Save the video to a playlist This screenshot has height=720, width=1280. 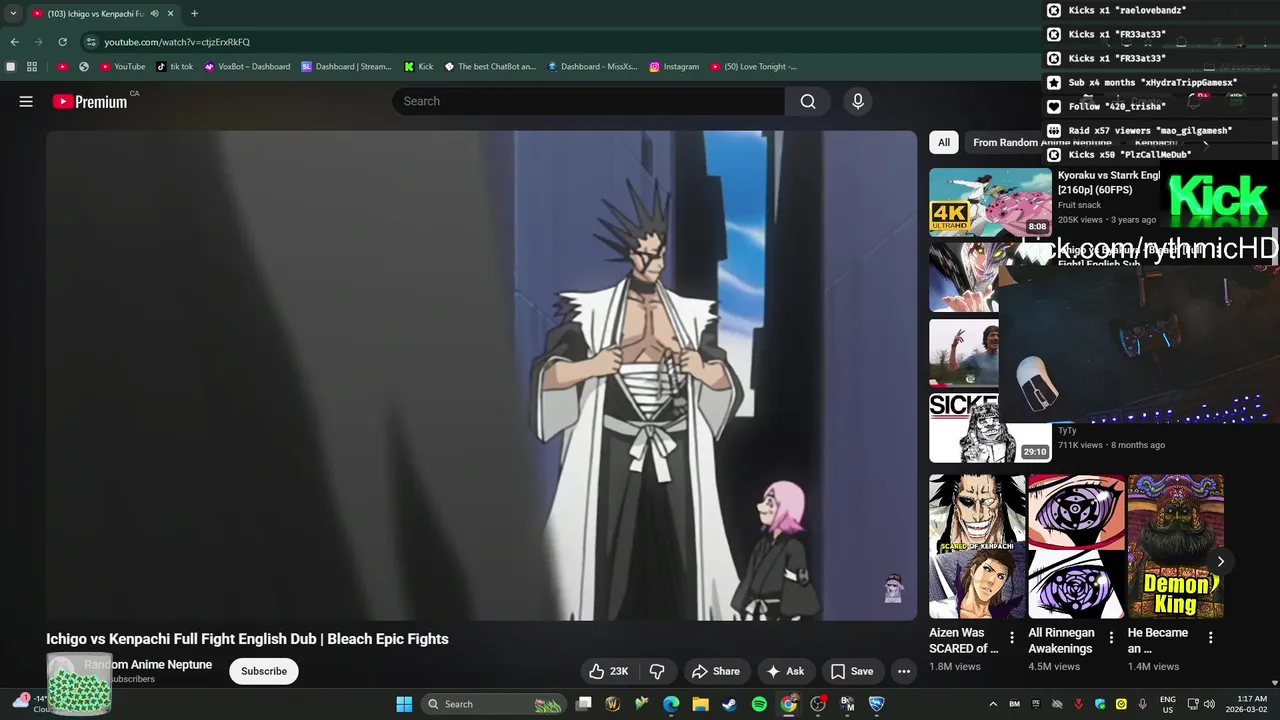click(x=852, y=671)
